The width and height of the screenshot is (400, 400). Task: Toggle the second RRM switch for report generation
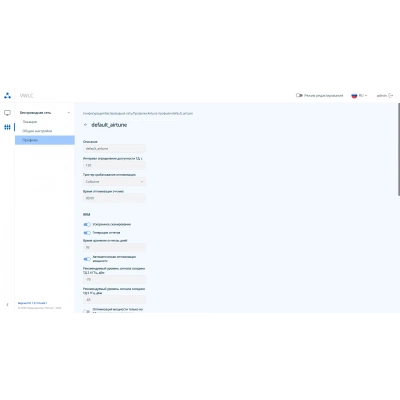coord(87,233)
